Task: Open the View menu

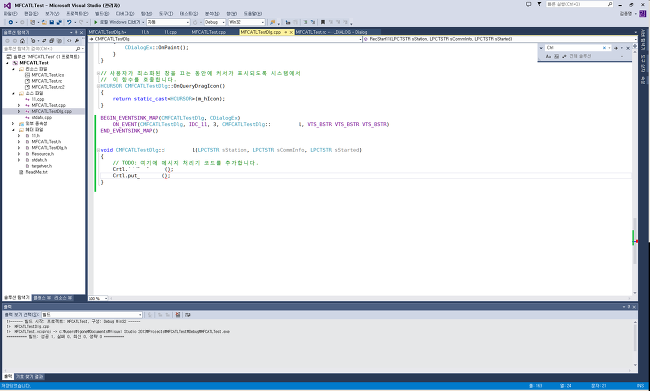Action: coord(52,14)
